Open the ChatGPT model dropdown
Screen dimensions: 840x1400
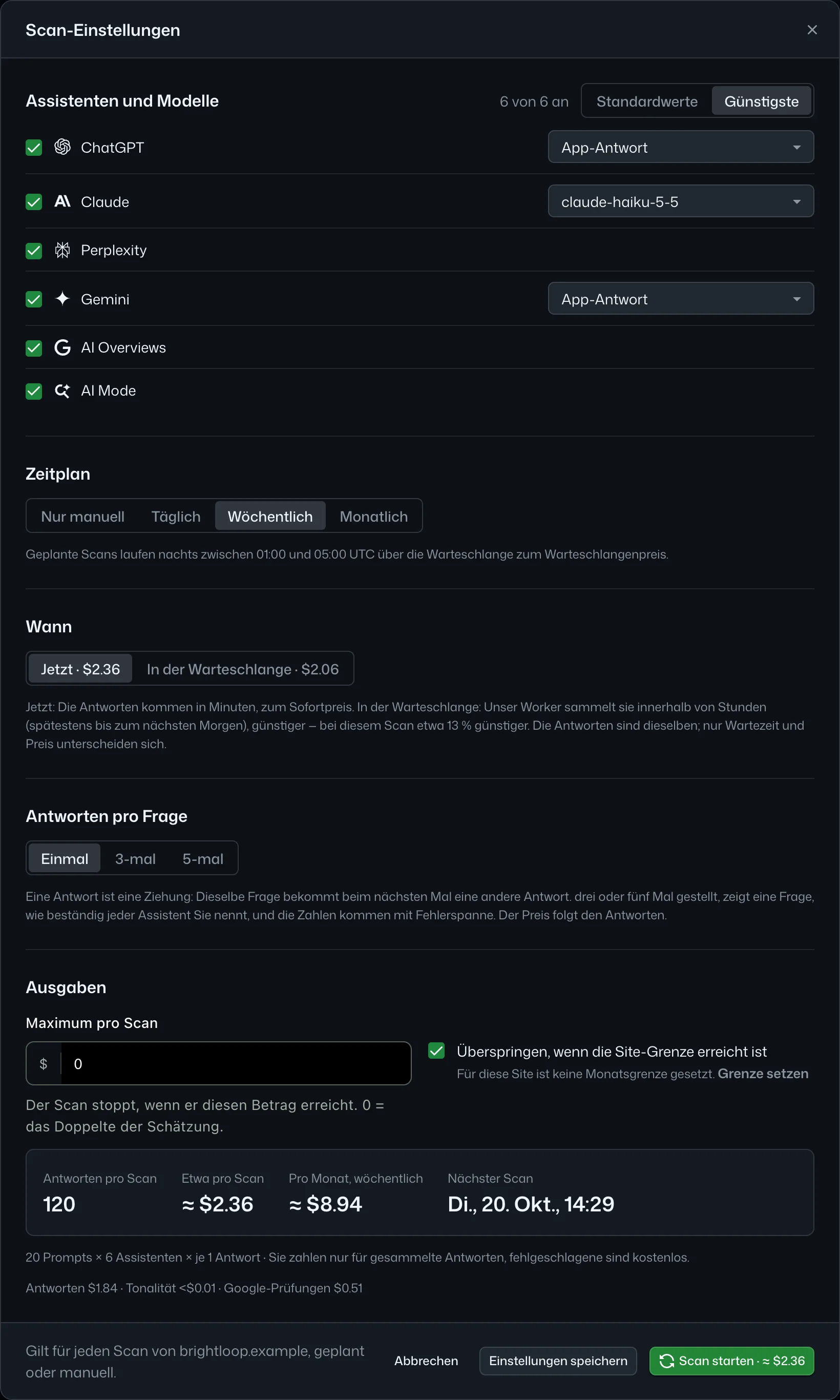681,147
